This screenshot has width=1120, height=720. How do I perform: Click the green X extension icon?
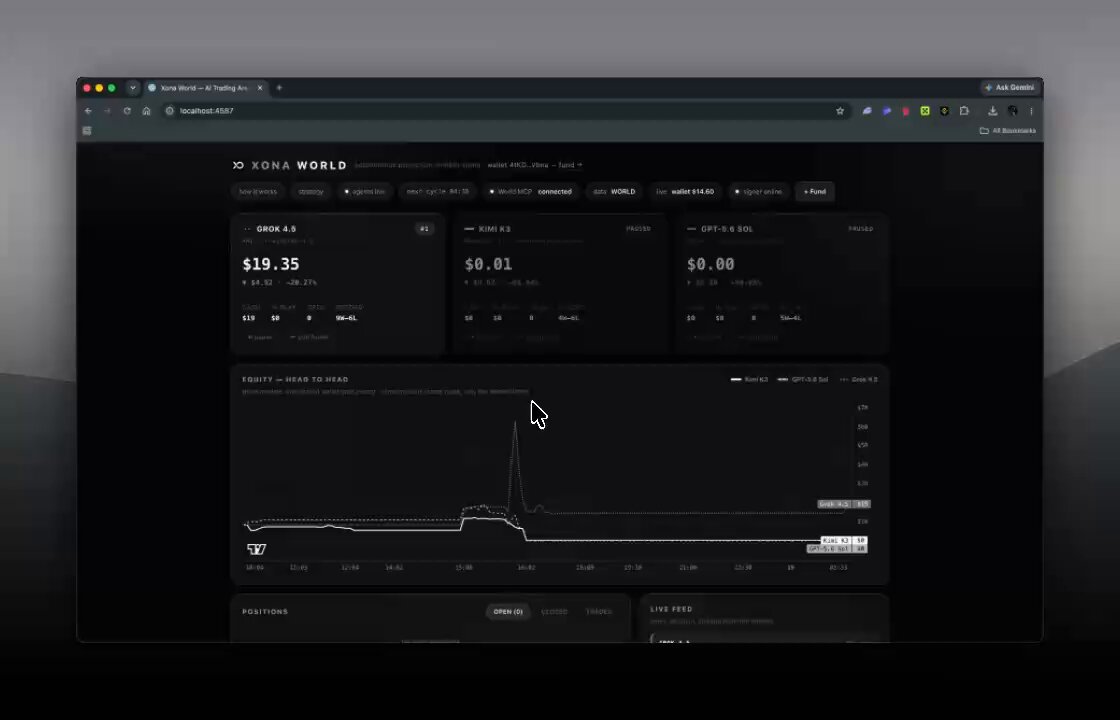925,111
